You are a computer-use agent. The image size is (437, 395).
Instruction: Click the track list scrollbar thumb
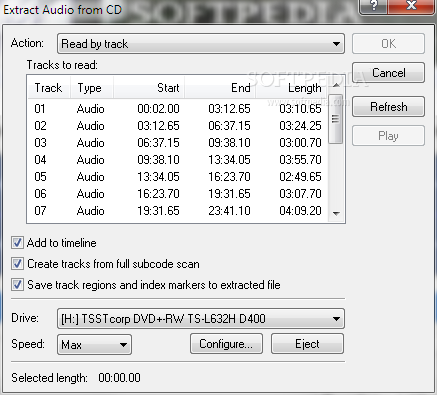pos(336,119)
